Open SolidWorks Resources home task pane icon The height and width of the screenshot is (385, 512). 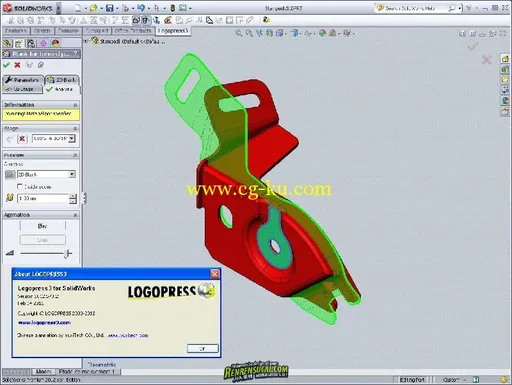pos(505,59)
